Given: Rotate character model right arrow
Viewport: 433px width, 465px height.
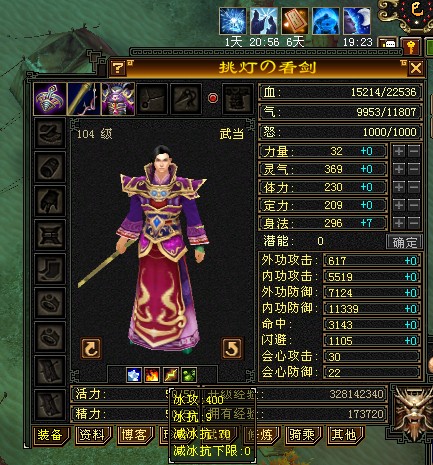Looking at the screenshot, I should tap(232, 348).
